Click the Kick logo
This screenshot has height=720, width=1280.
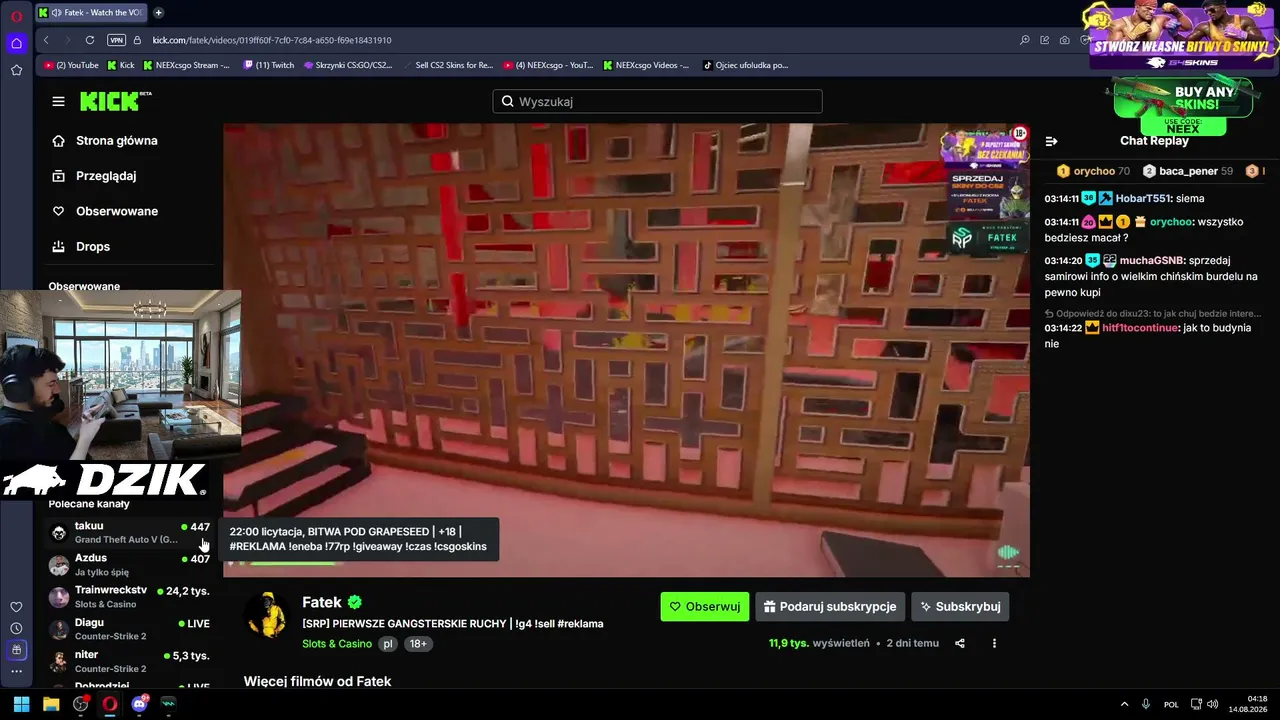pos(115,101)
